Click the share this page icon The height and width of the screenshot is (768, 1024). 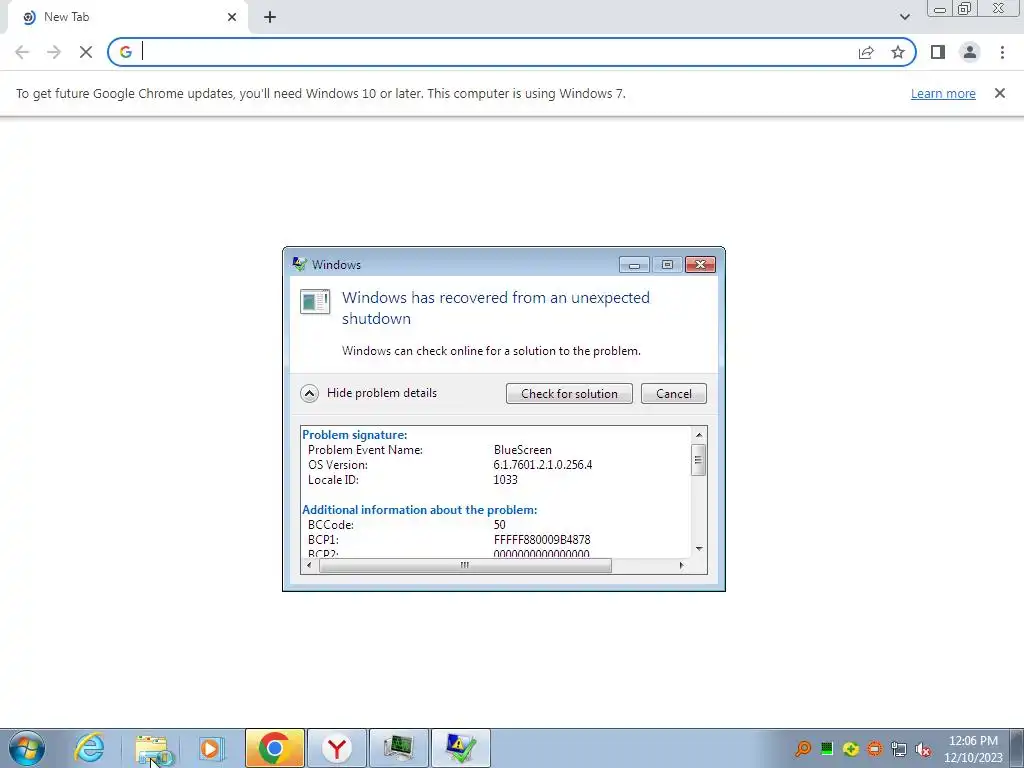(x=866, y=52)
